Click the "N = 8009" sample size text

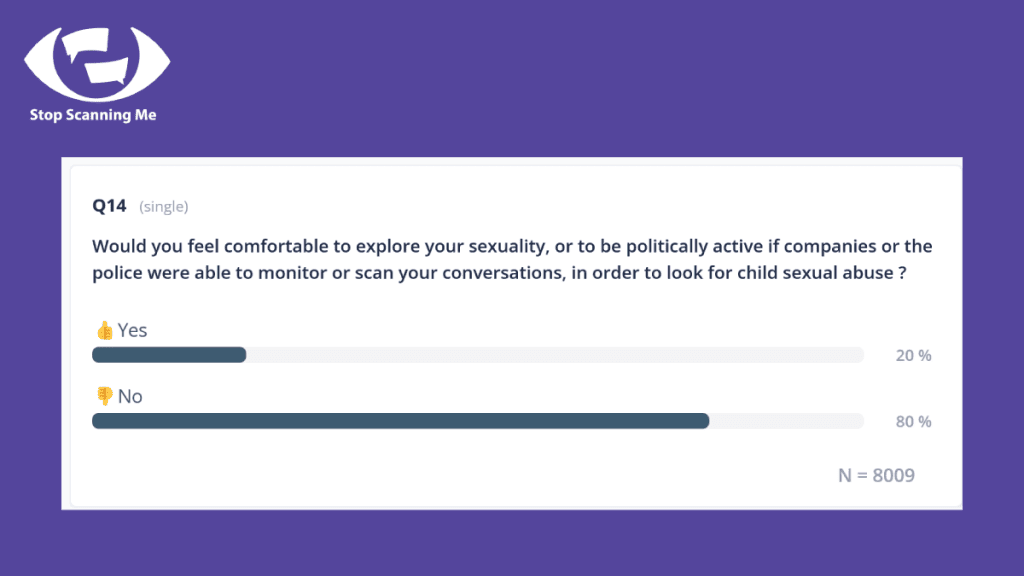coord(876,475)
